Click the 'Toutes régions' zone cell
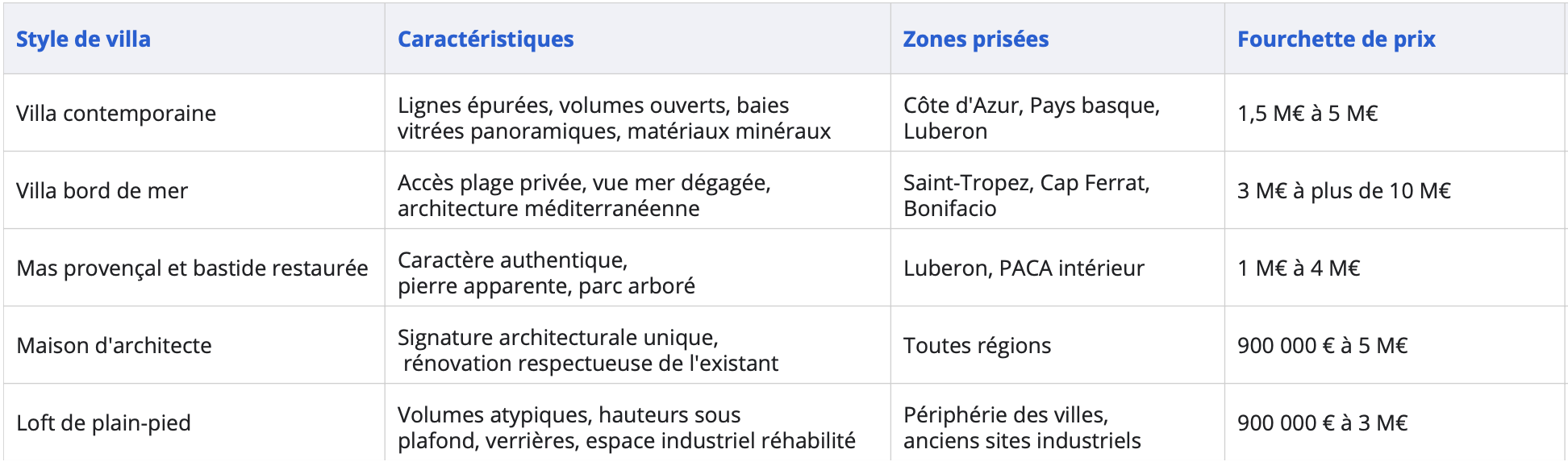Image resolution: width=1568 pixels, height=466 pixels. [1057, 345]
